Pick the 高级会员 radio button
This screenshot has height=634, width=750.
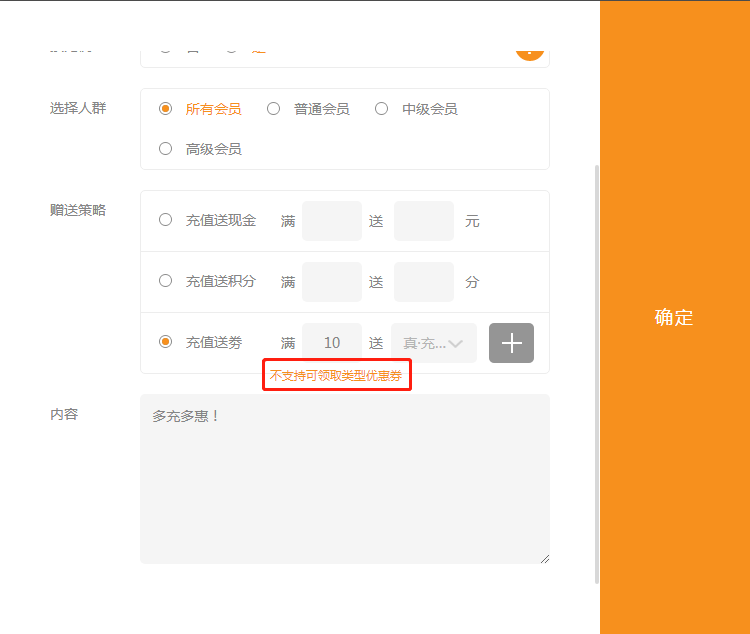(166, 149)
